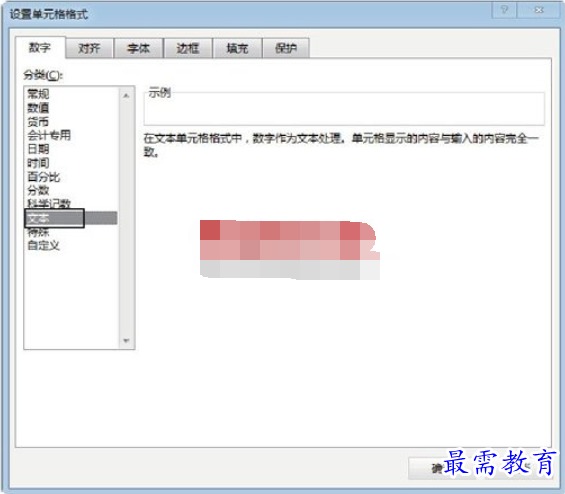
Task: Switch to the 数字 tab
Action: [x=40, y=47]
